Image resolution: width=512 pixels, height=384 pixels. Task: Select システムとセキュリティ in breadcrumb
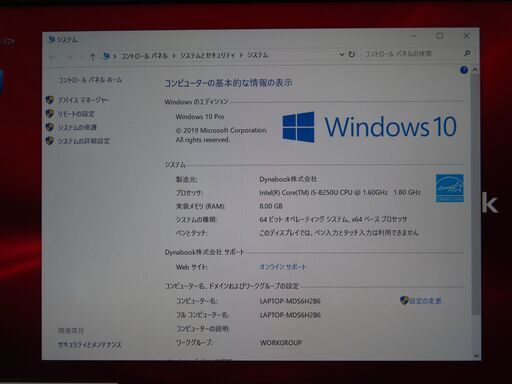point(207,55)
